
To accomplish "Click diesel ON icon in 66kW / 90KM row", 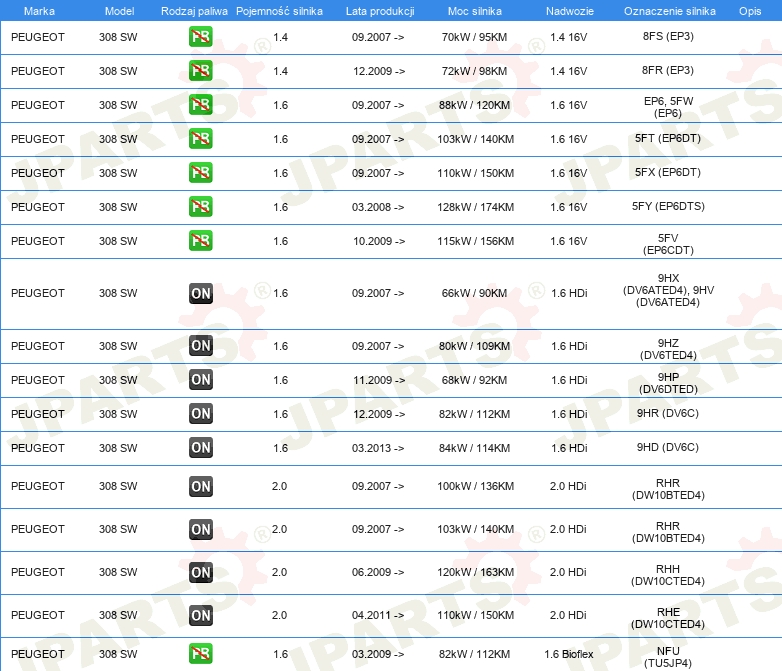I will [200, 293].
